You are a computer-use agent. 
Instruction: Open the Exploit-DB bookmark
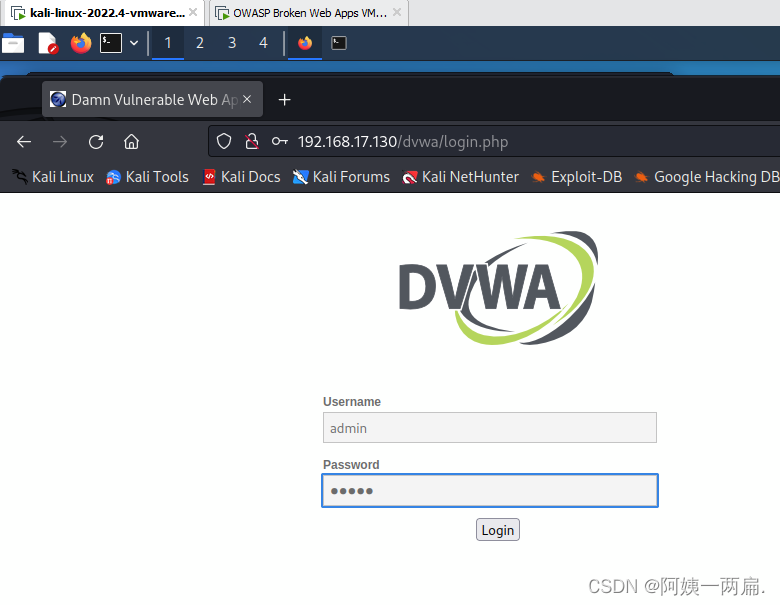[x=577, y=177]
